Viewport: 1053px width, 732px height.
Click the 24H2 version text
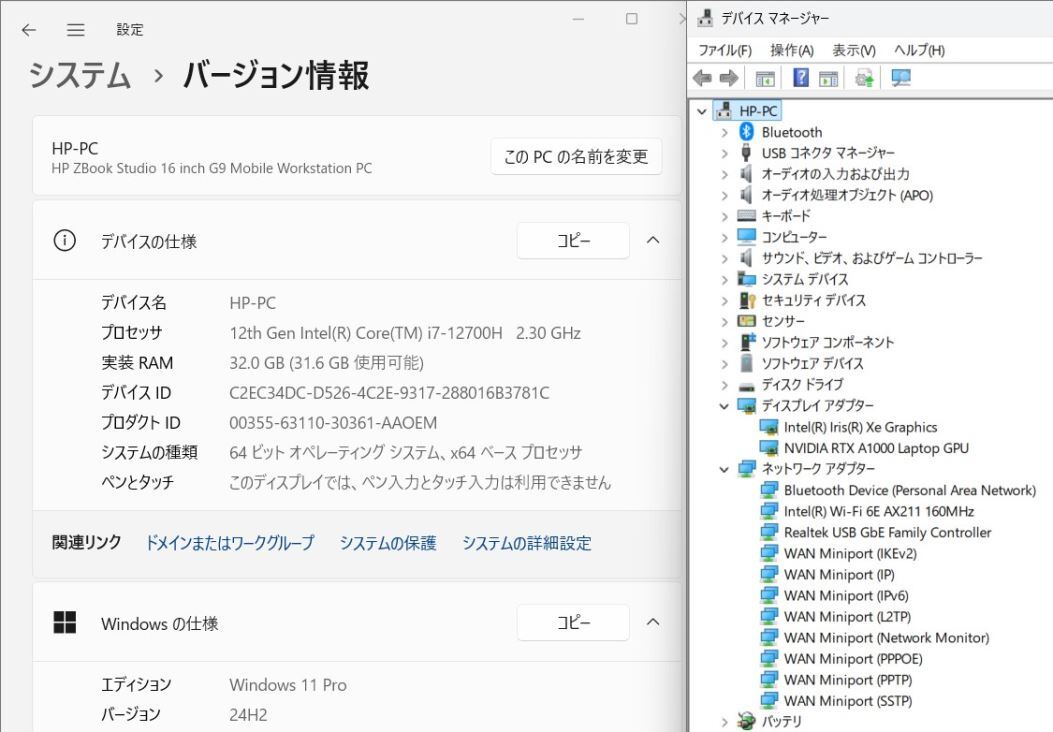[248, 715]
